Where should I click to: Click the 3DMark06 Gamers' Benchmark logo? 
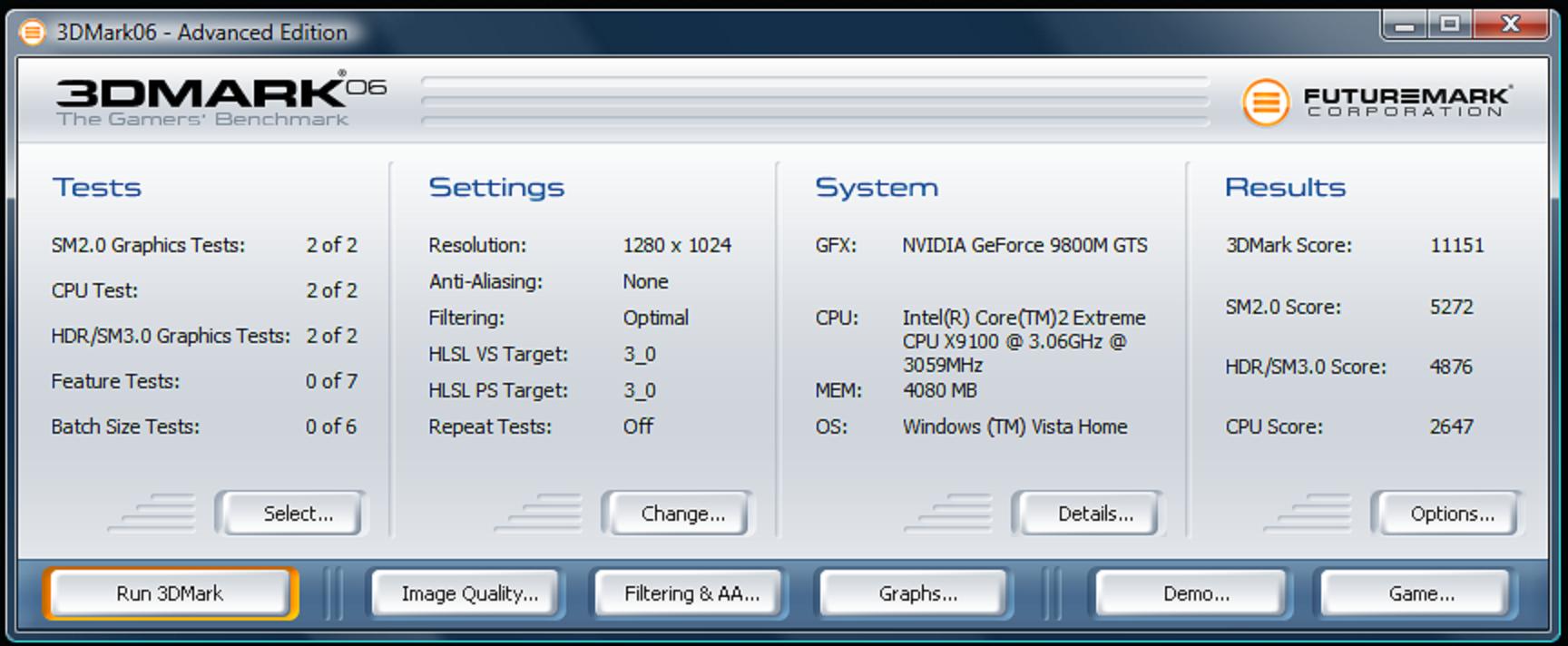click(220, 100)
